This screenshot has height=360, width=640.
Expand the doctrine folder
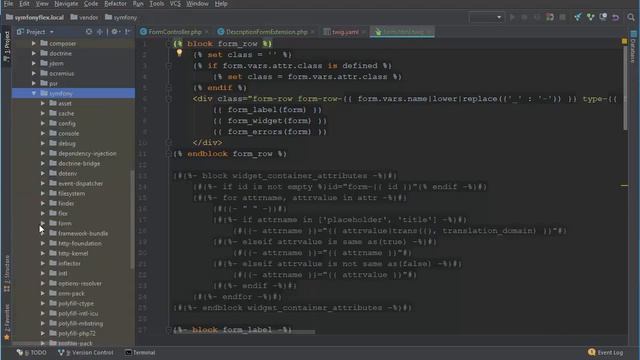tap(34, 53)
